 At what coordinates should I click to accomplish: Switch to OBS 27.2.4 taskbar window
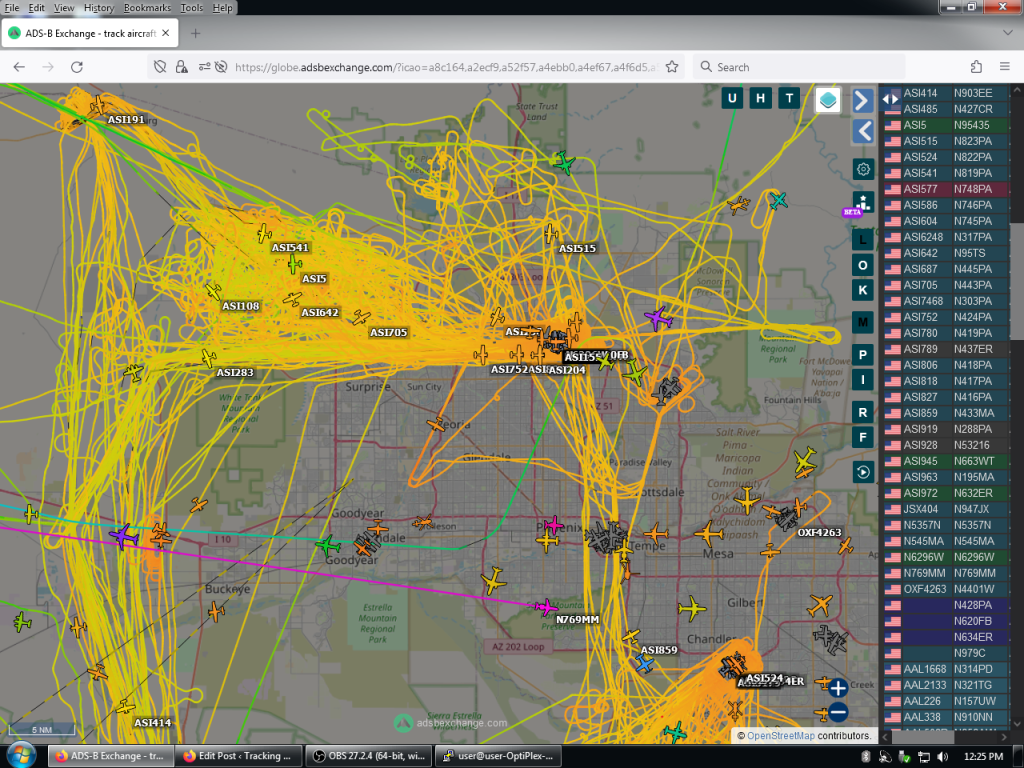pos(369,756)
